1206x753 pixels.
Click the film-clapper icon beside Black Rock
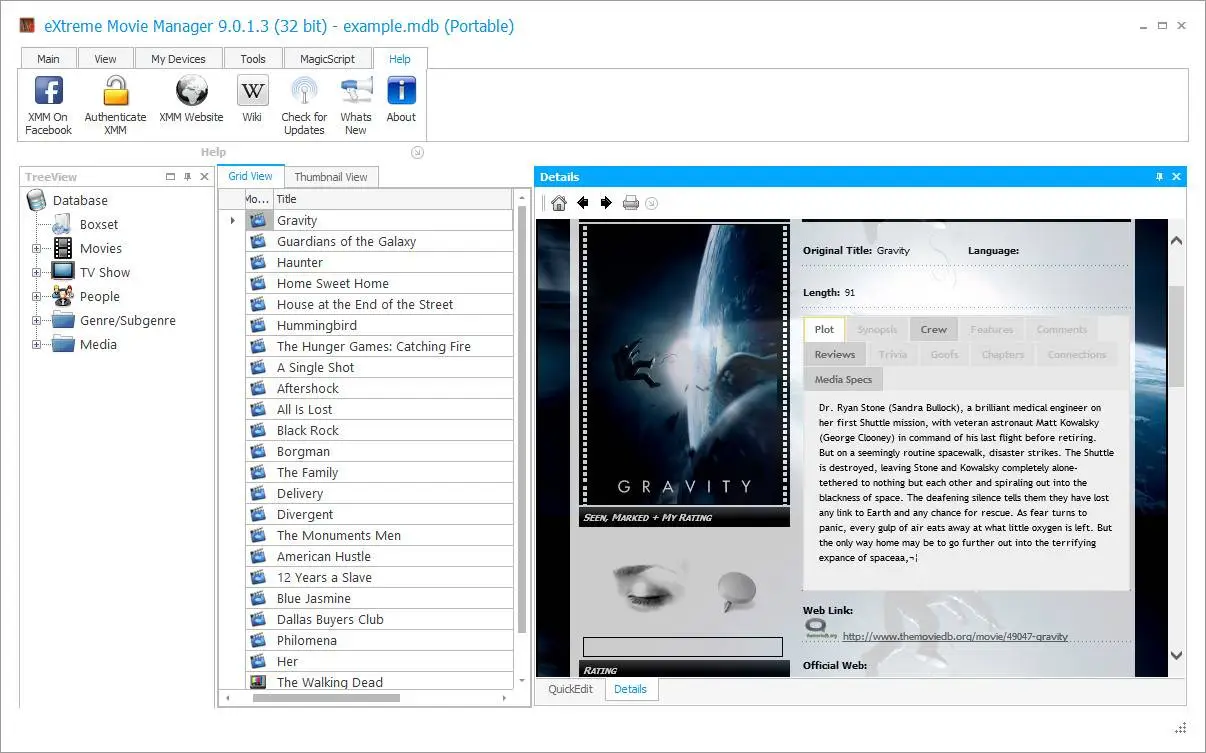[258, 430]
